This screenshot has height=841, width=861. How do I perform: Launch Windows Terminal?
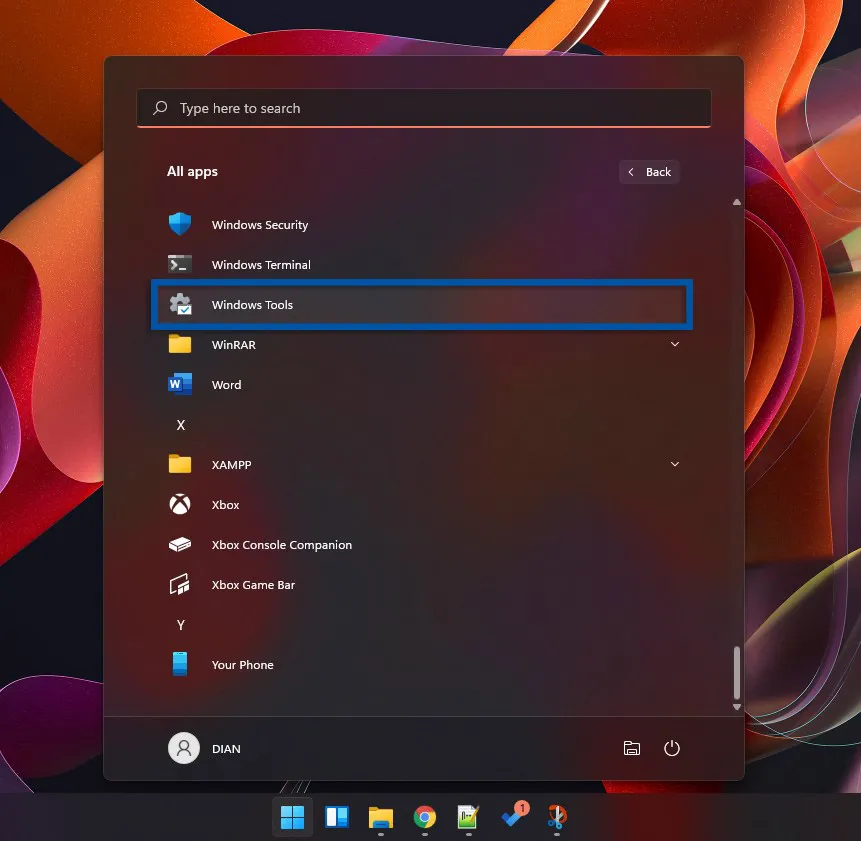click(x=261, y=264)
